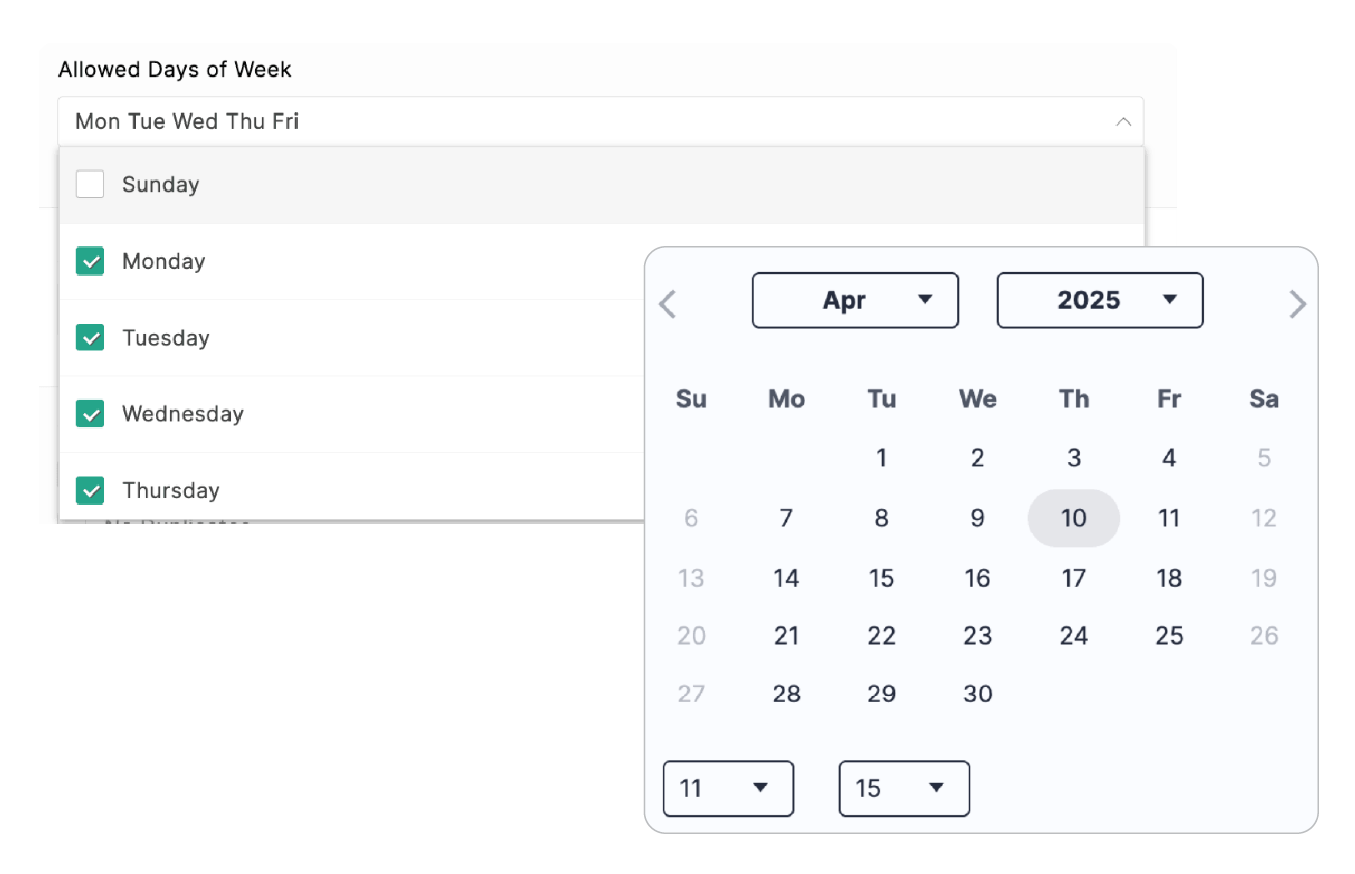Viewport: 1355px width, 874px height.
Task: Click April 25 date cell
Action: [1169, 636]
